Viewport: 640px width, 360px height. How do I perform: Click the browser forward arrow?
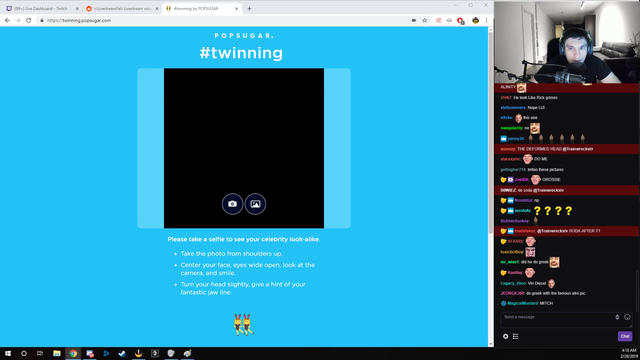pos(18,20)
